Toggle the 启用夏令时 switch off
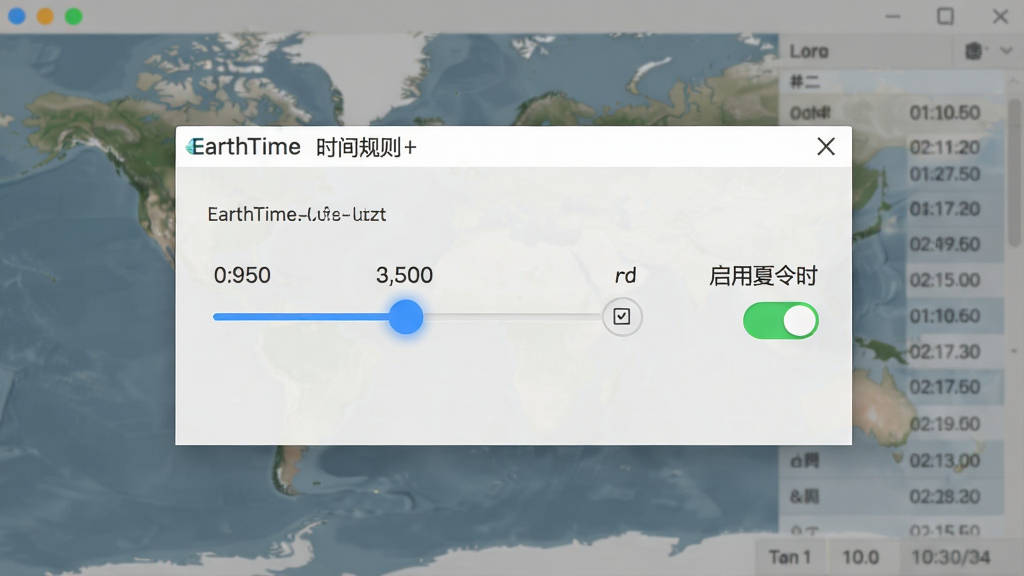The height and width of the screenshot is (576, 1024). tap(780, 321)
